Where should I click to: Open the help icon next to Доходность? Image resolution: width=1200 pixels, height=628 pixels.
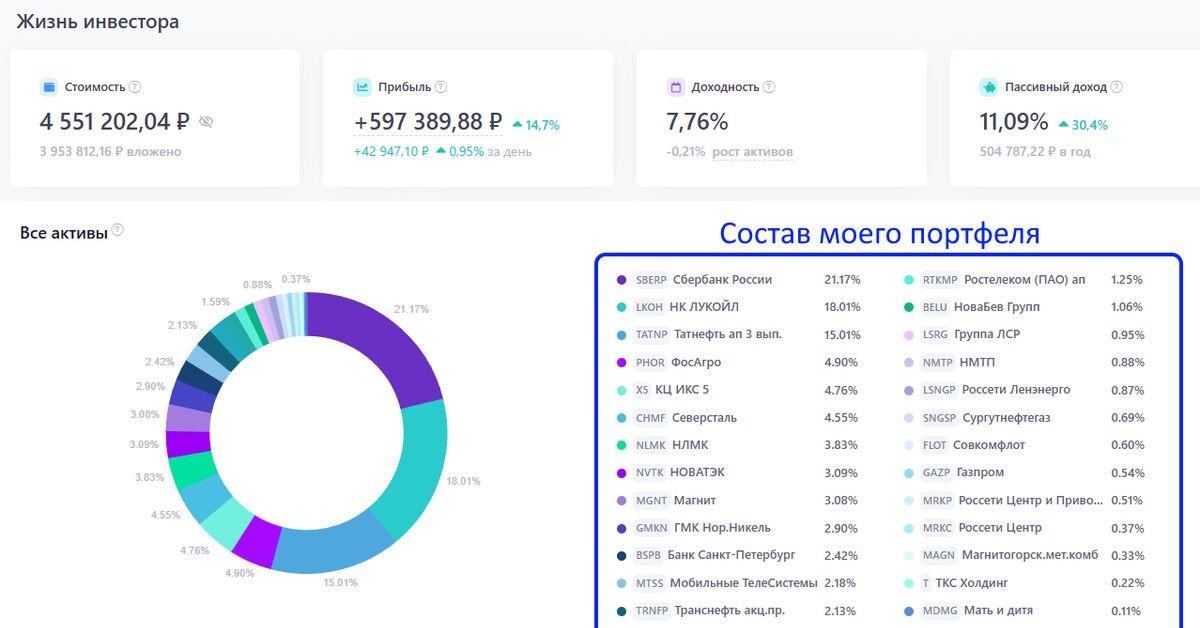[769, 87]
